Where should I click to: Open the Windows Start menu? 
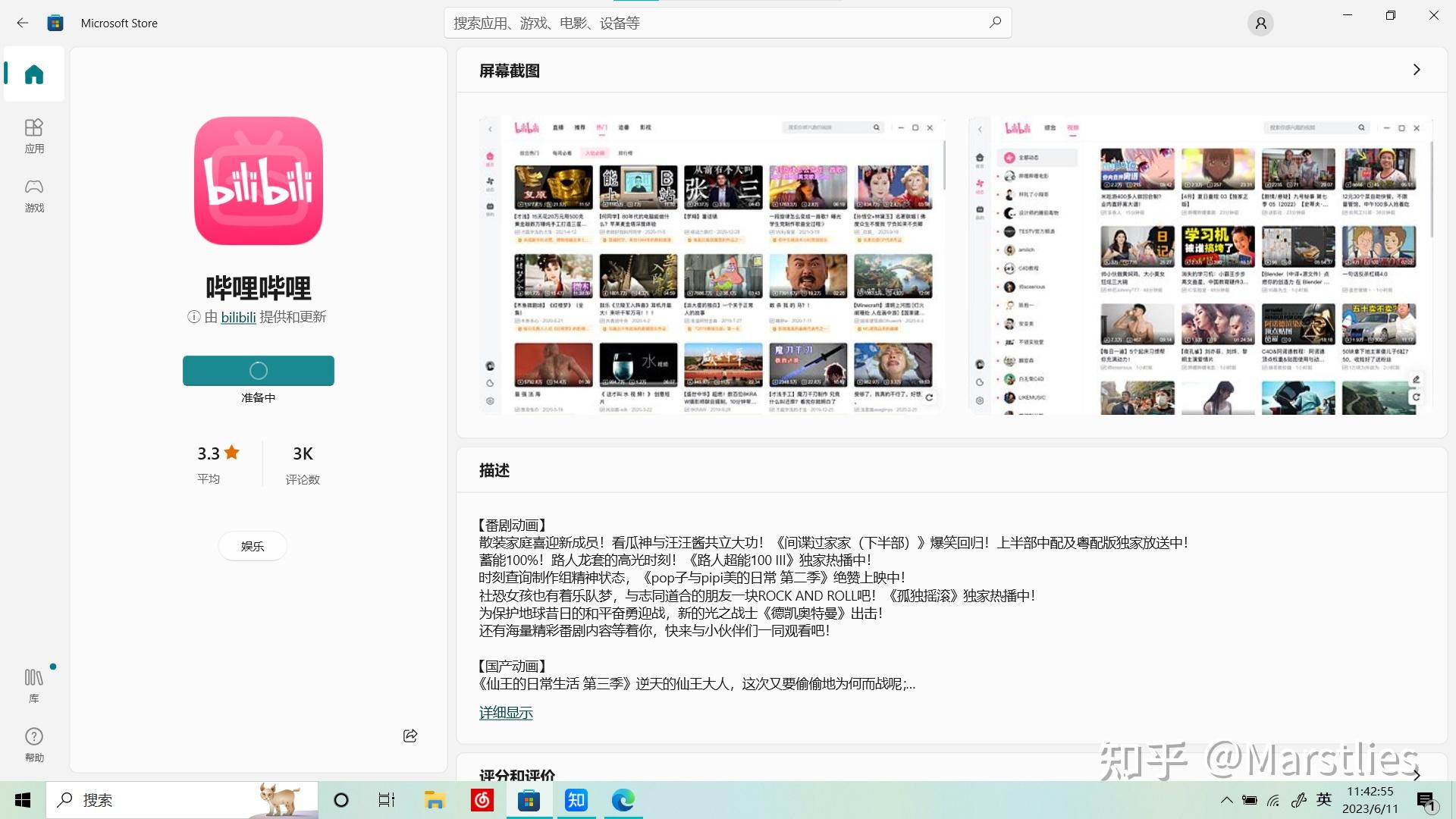(23, 800)
